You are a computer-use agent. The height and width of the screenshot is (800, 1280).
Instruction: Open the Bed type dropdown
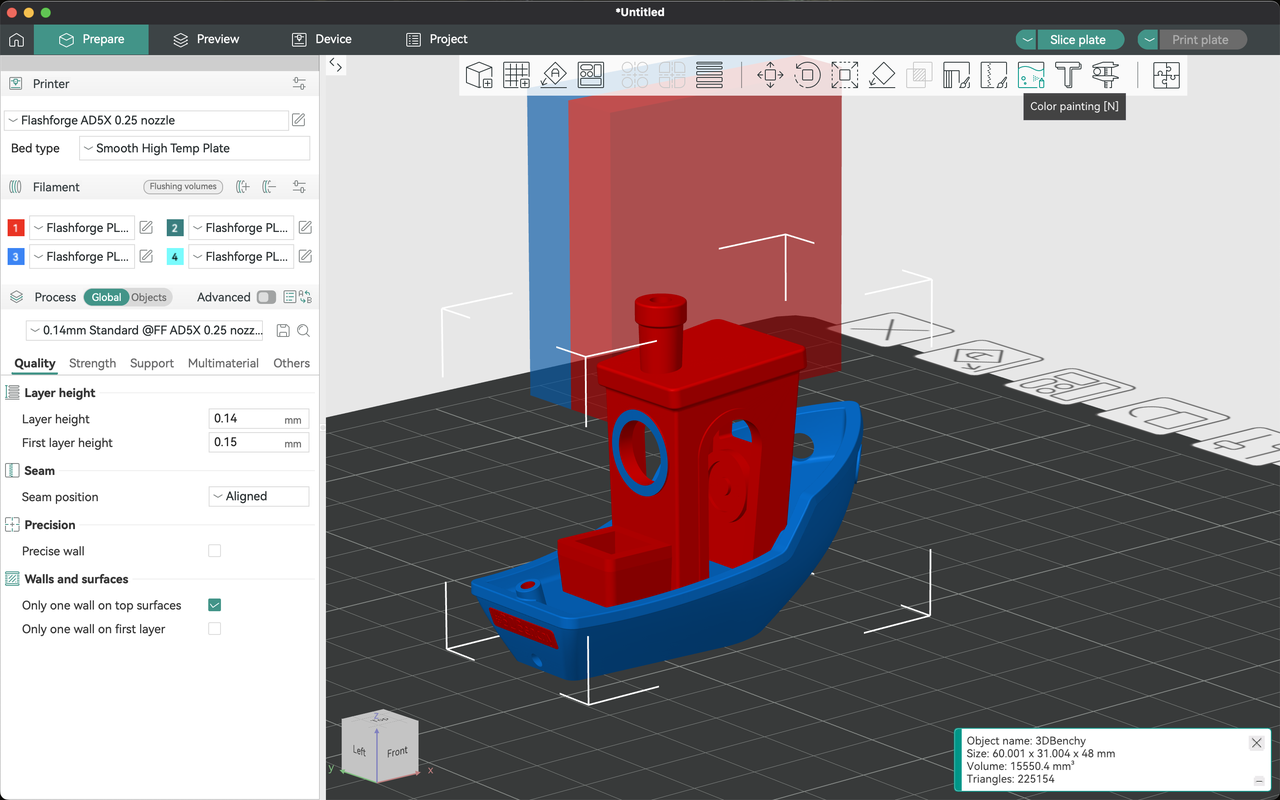[195, 148]
